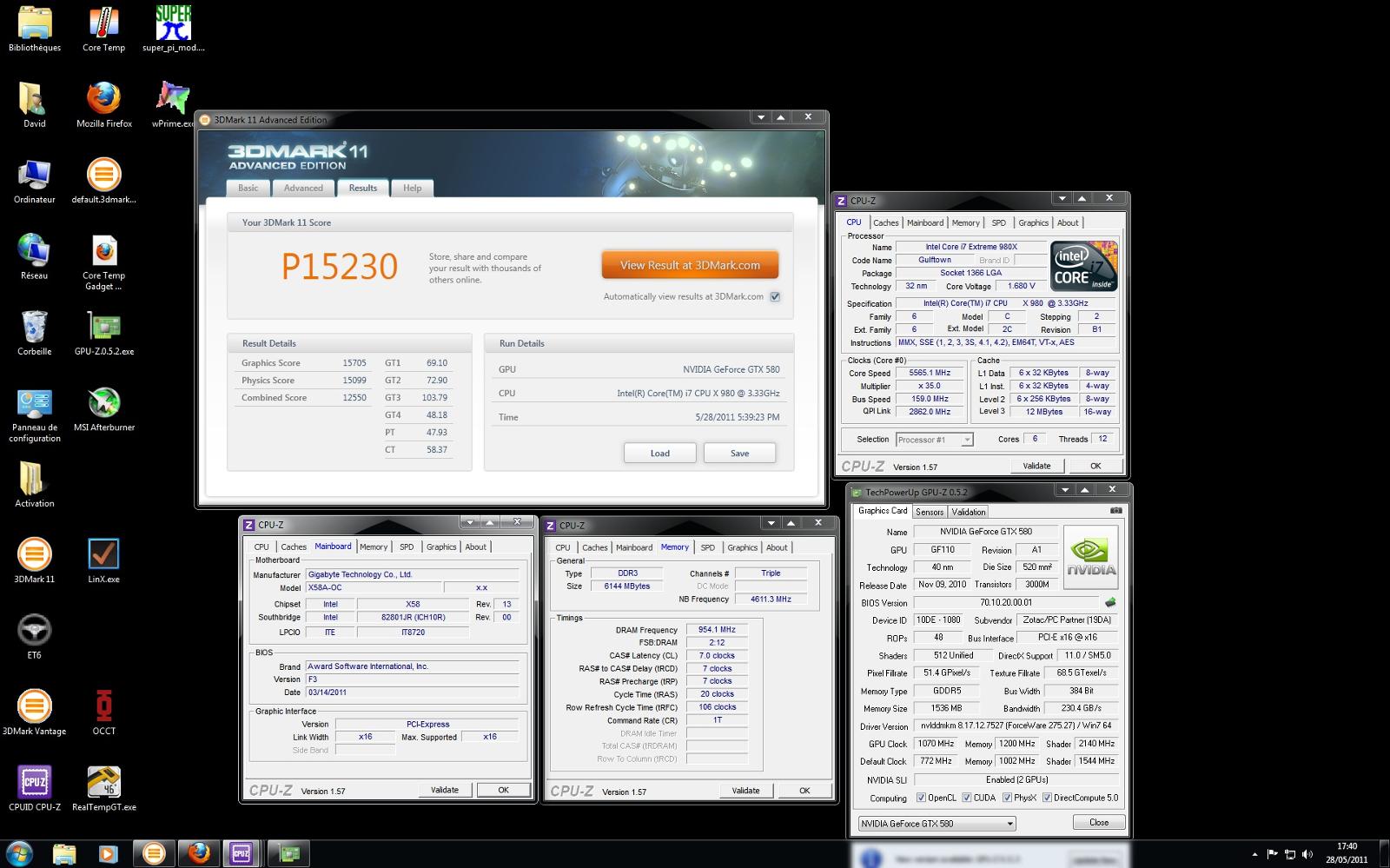
Task: Launch LinX.exe from the desktop
Action: click(x=104, y=560)
